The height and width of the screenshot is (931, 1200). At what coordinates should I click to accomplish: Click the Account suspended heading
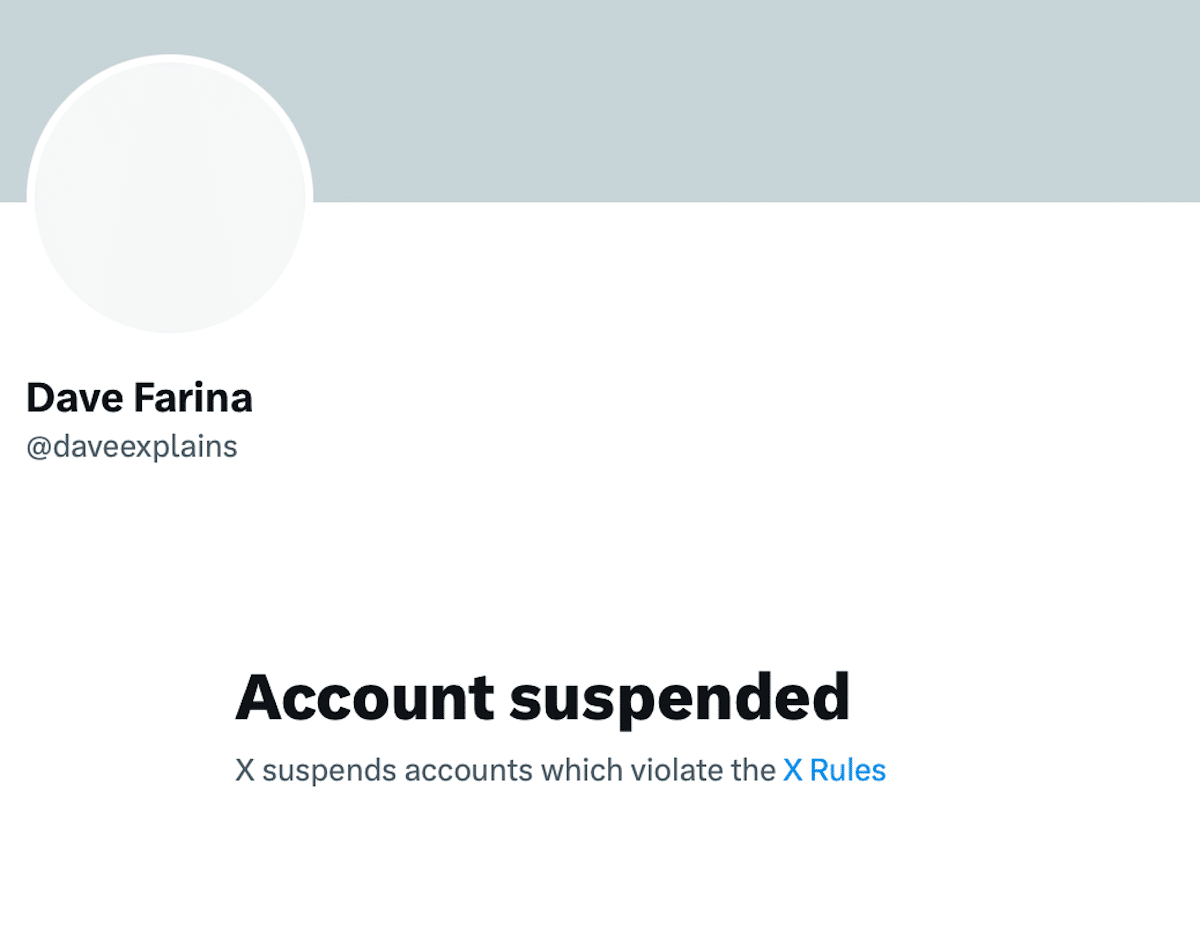pos(542,697)
